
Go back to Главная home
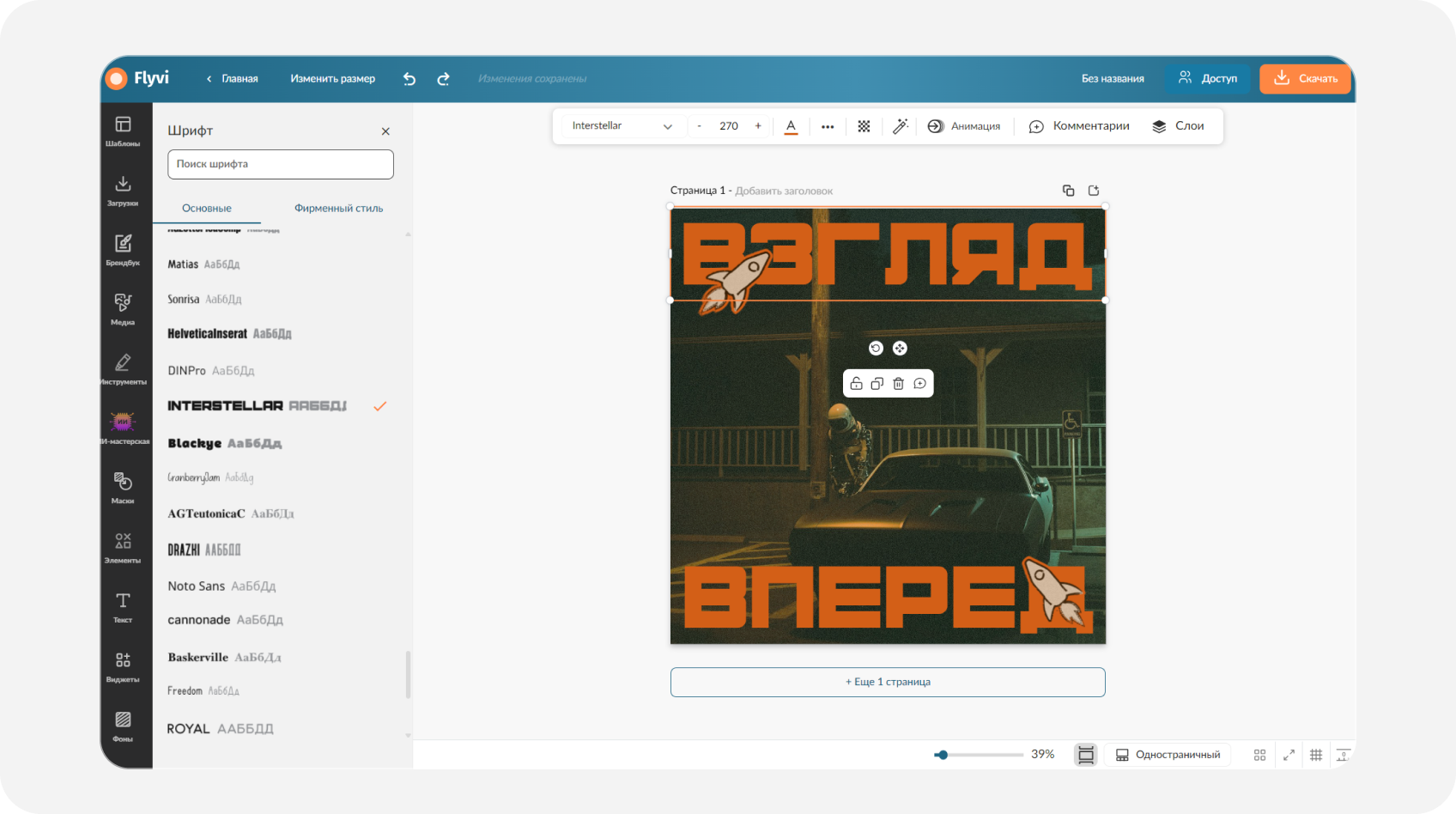point(232,79)
